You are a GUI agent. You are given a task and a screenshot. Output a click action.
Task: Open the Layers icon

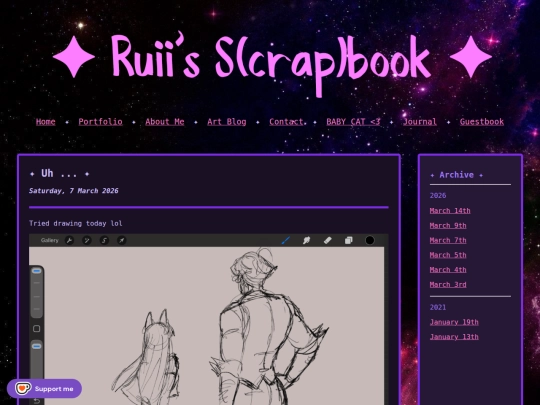pos(349,240)
